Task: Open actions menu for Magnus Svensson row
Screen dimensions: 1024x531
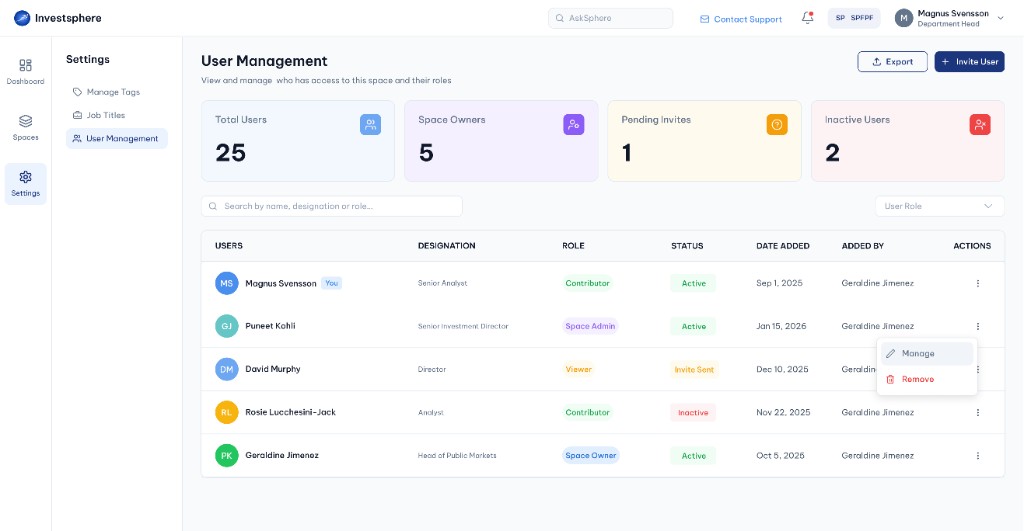Action: [978, 283]
